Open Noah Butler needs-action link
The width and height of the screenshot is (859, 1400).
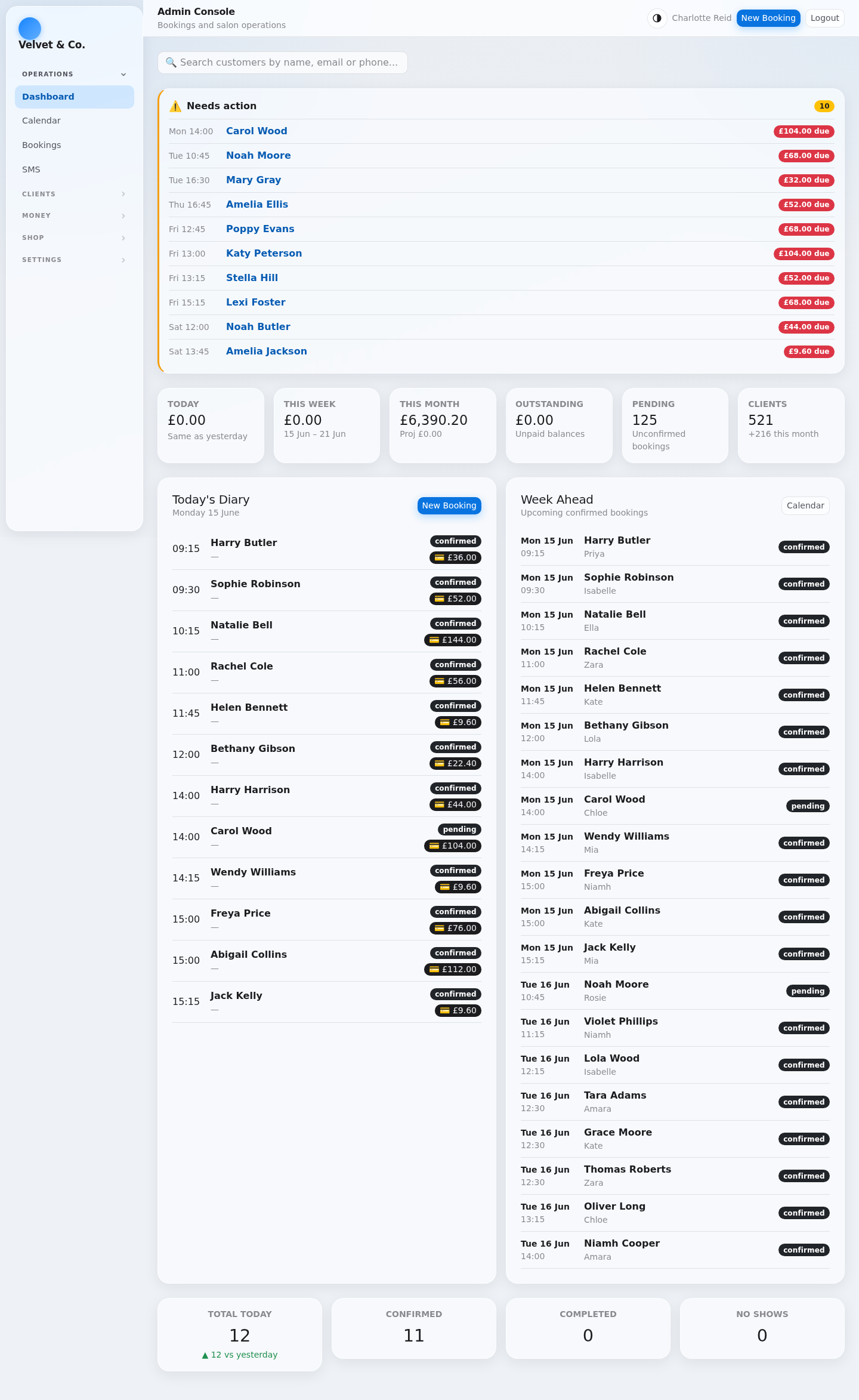click(258, 326)
